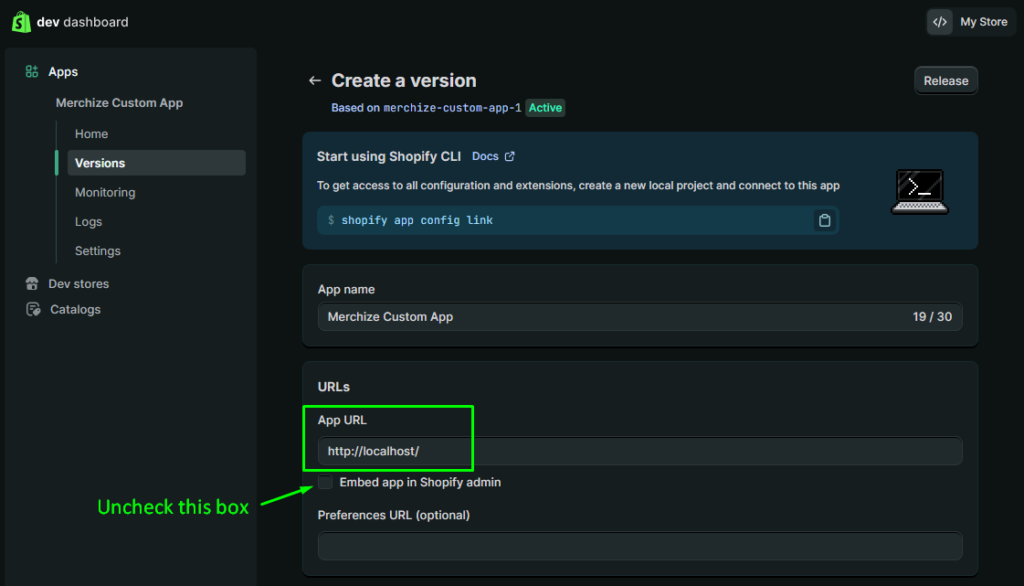Uncheck Embed app in Shopify admin

point(325,482)
